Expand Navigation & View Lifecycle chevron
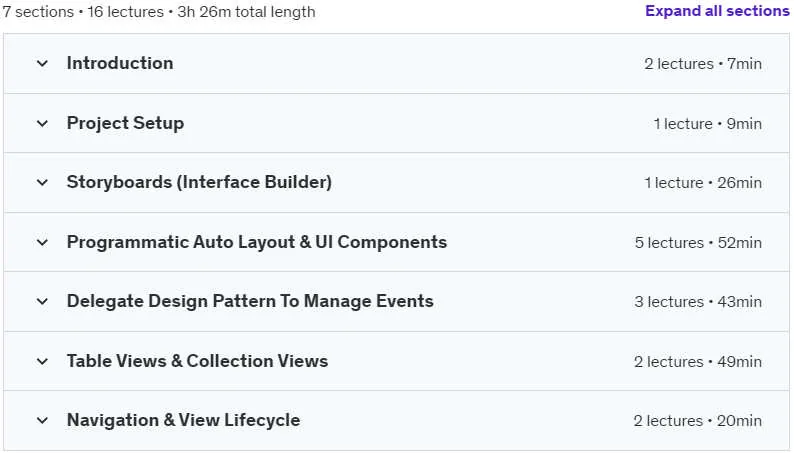The height and width of the screenshot is (453, 794). [43, 421]
